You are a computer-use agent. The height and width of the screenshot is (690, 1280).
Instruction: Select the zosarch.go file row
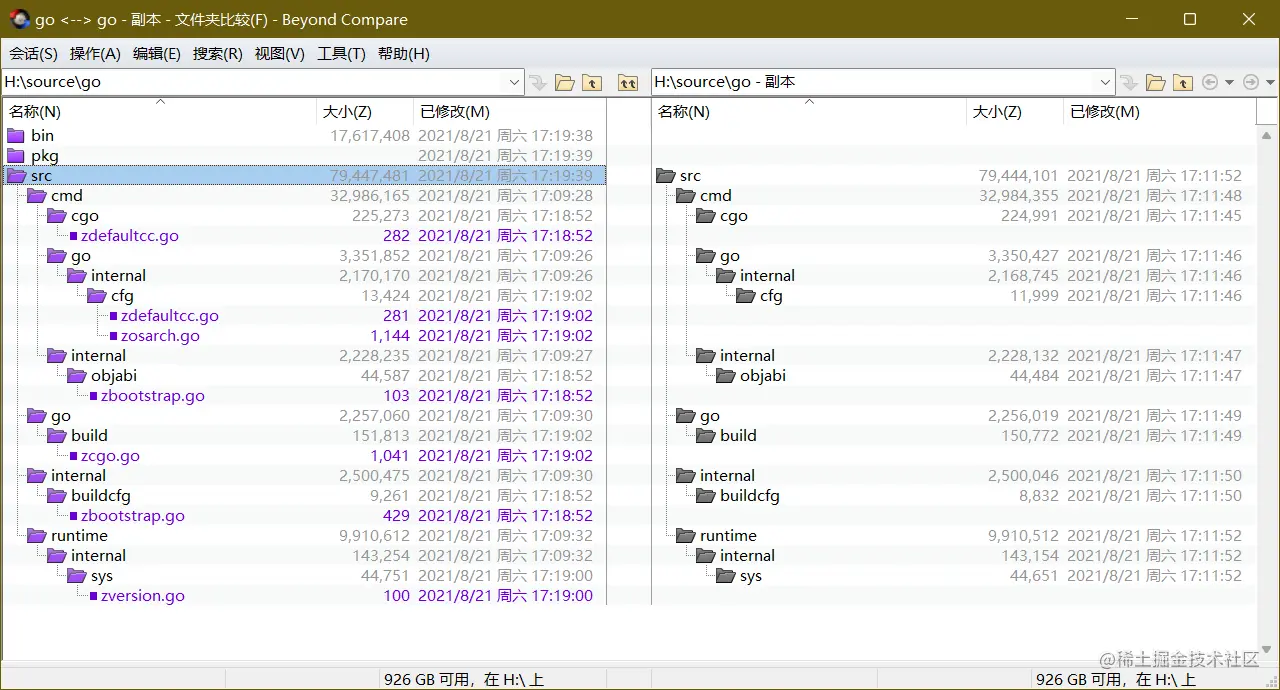point(304,336)
